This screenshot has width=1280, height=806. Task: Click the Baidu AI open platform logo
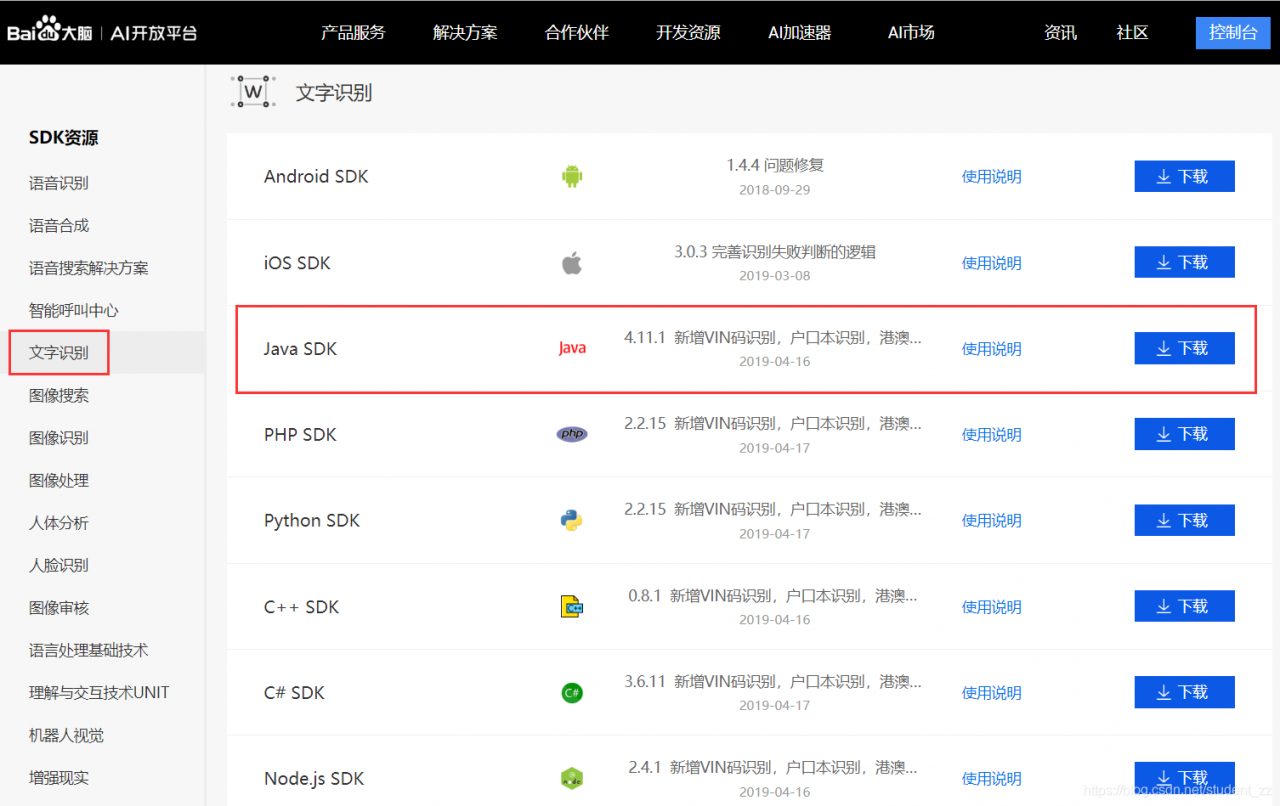coord(102,32)
